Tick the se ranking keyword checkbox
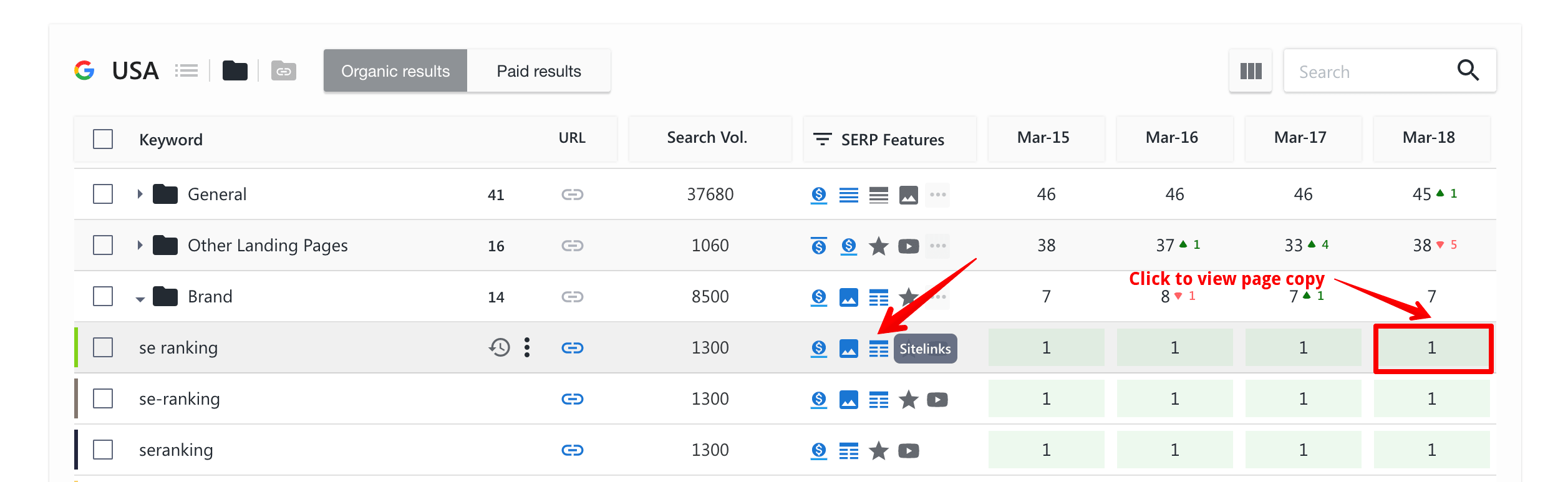 point(103,347)
